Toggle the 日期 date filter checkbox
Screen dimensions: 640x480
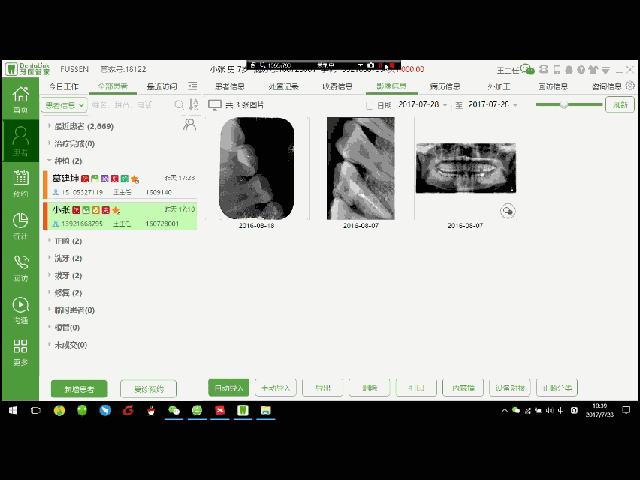tap(369, 105)
